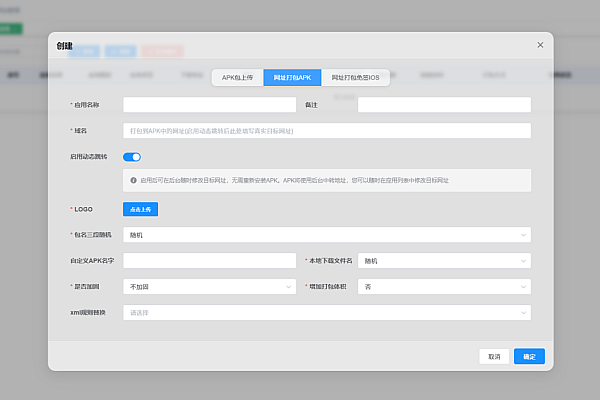Image resolution: width=600 pixels, height=400 pixels.
Task: Open the 包名三段随机 dropdown
Action: click(327, 235)
